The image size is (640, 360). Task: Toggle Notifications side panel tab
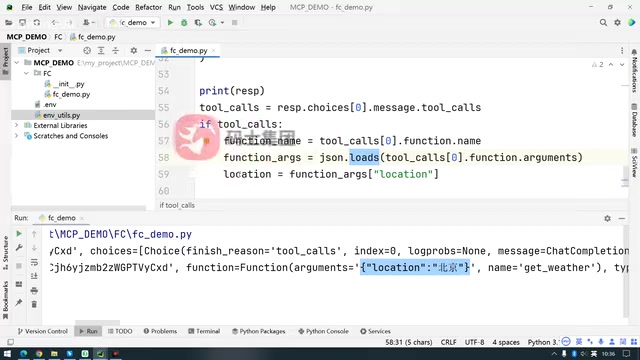(x=634, y=71)
